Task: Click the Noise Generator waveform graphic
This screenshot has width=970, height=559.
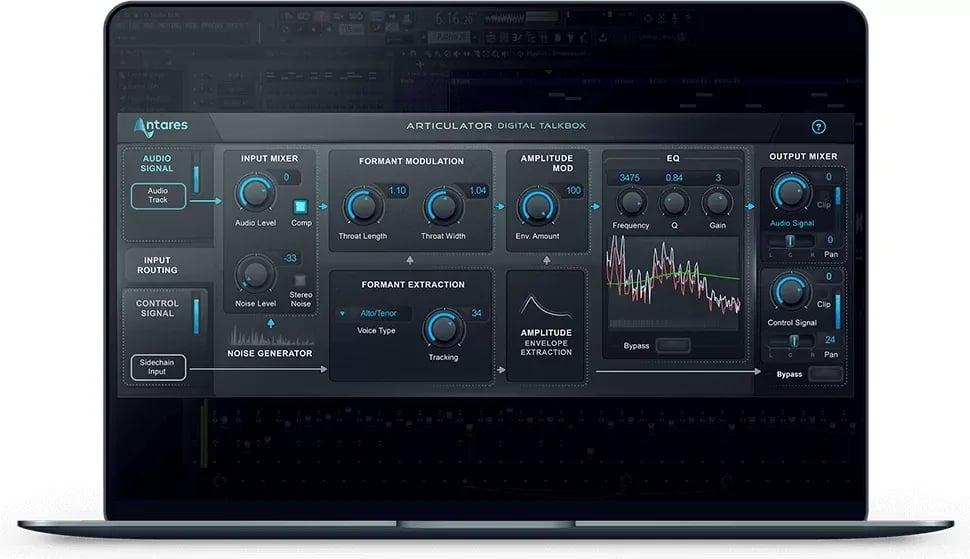Action: coord(271,337)
